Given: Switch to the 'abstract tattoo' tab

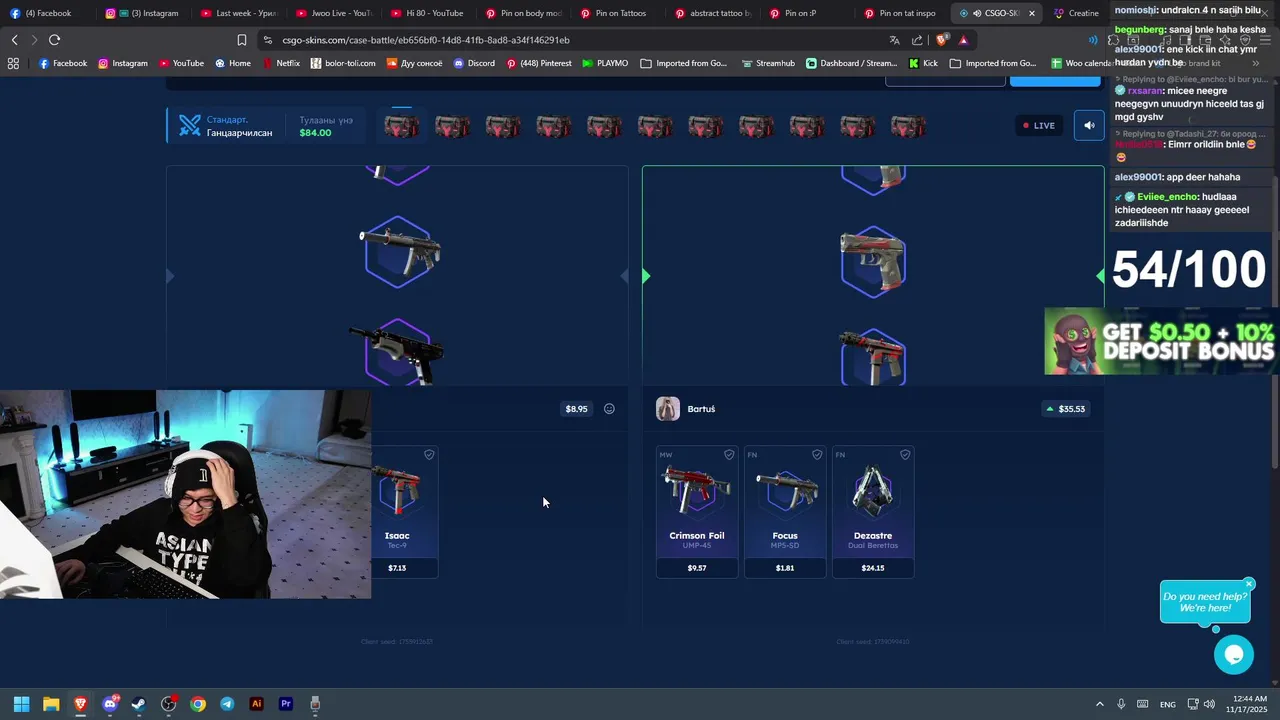Looking at the screenshot, I should pos(713,13).
